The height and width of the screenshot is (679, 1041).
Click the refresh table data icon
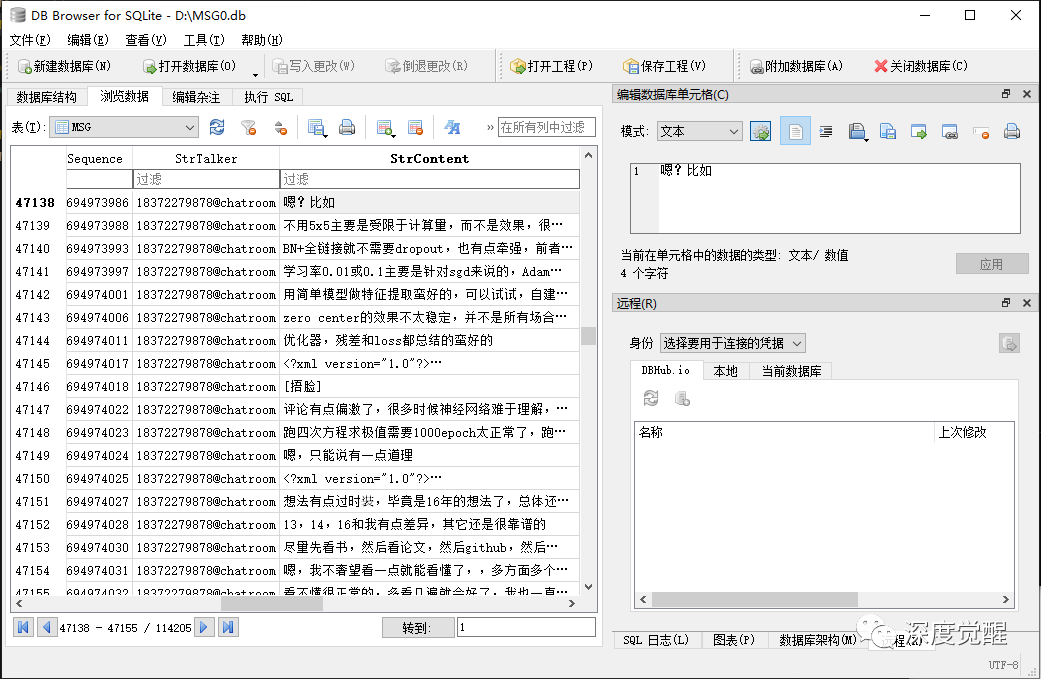[x=217, y=127]
